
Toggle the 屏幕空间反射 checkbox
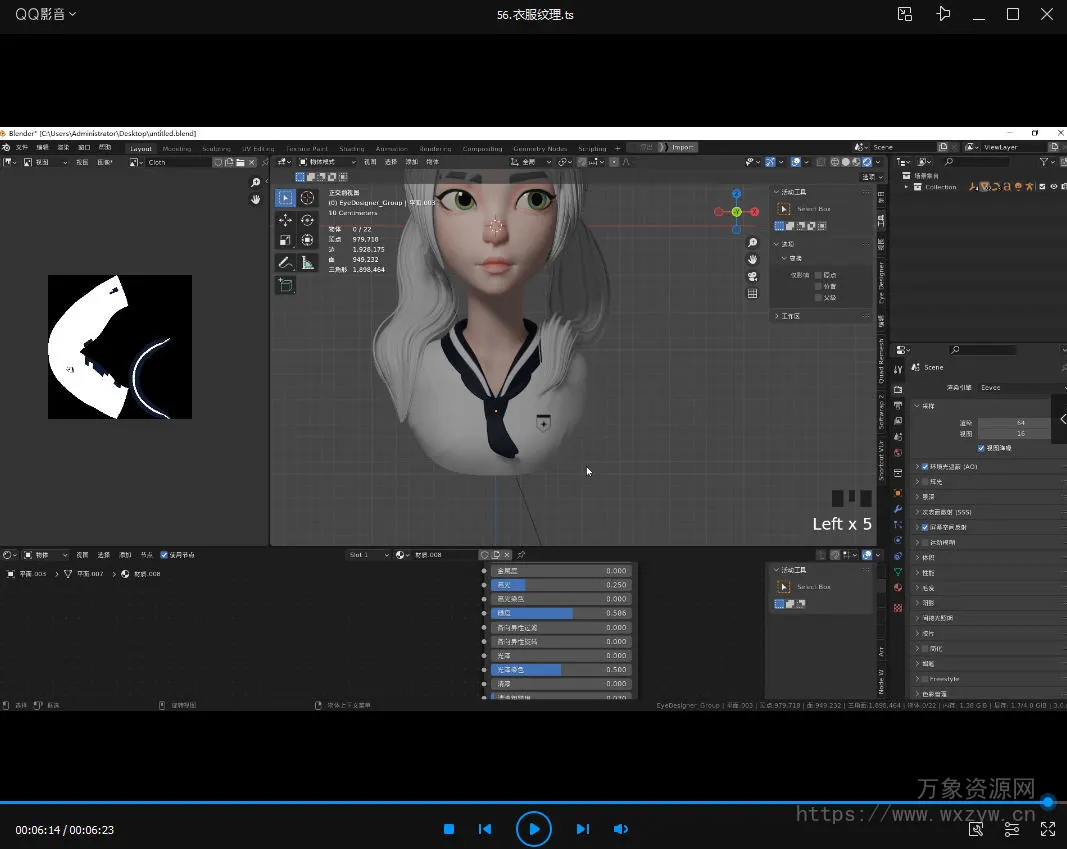coord(924,527)
